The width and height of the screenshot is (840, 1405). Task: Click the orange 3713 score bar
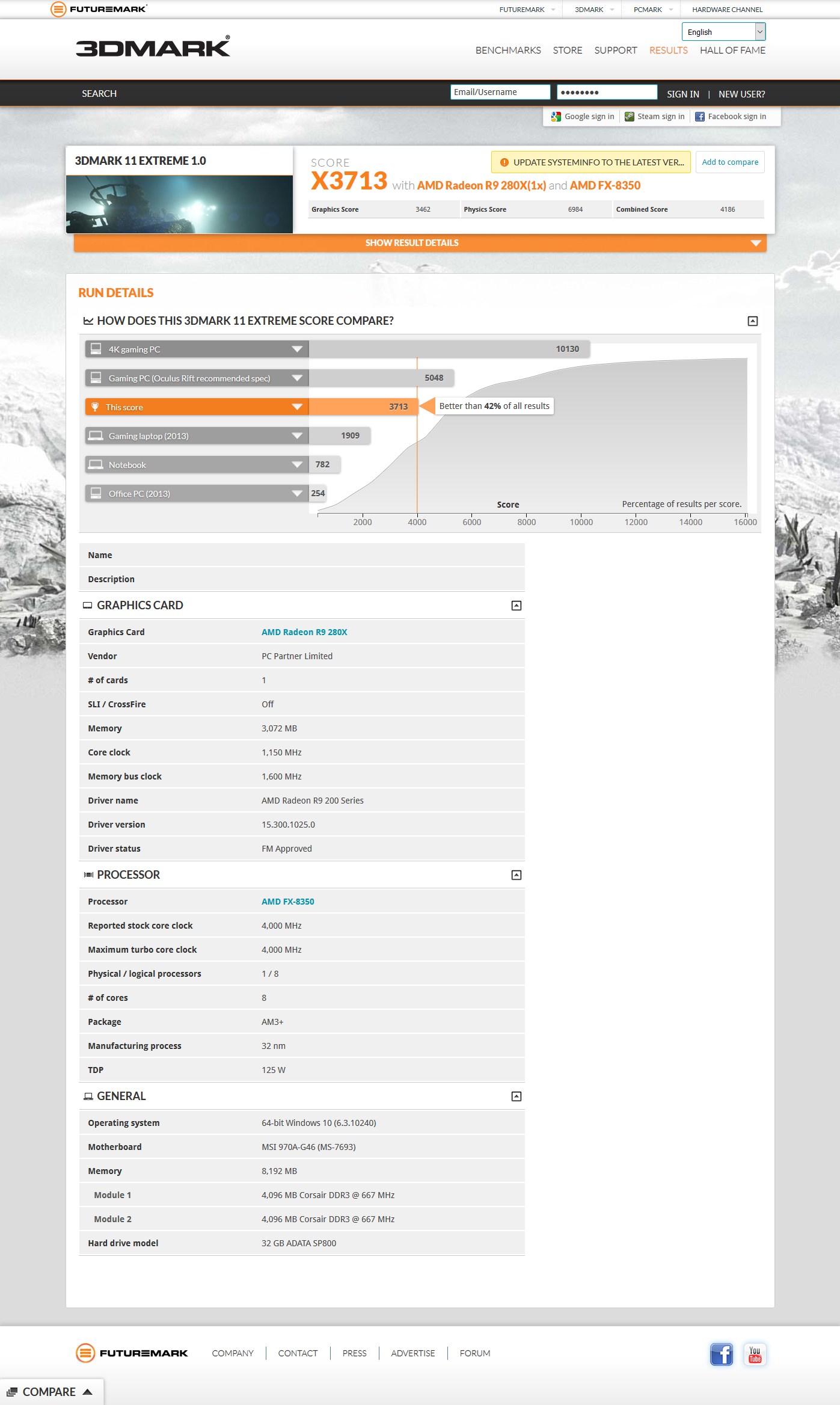coord(363,407)
